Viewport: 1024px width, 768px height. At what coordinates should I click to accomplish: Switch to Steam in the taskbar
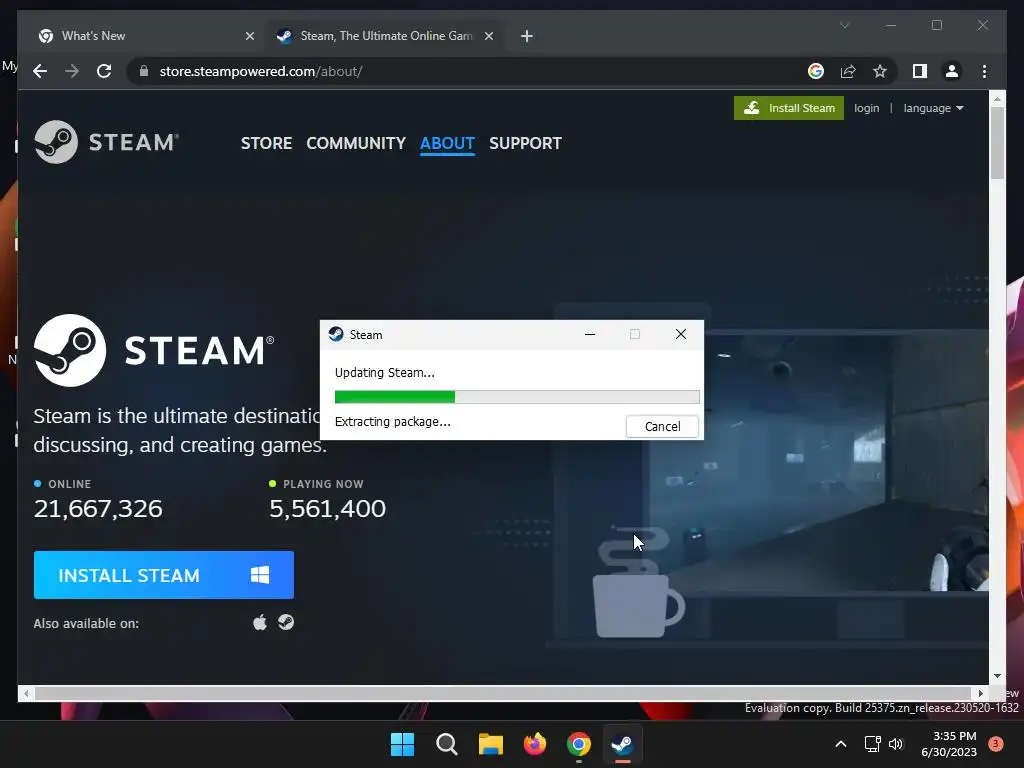622,744
